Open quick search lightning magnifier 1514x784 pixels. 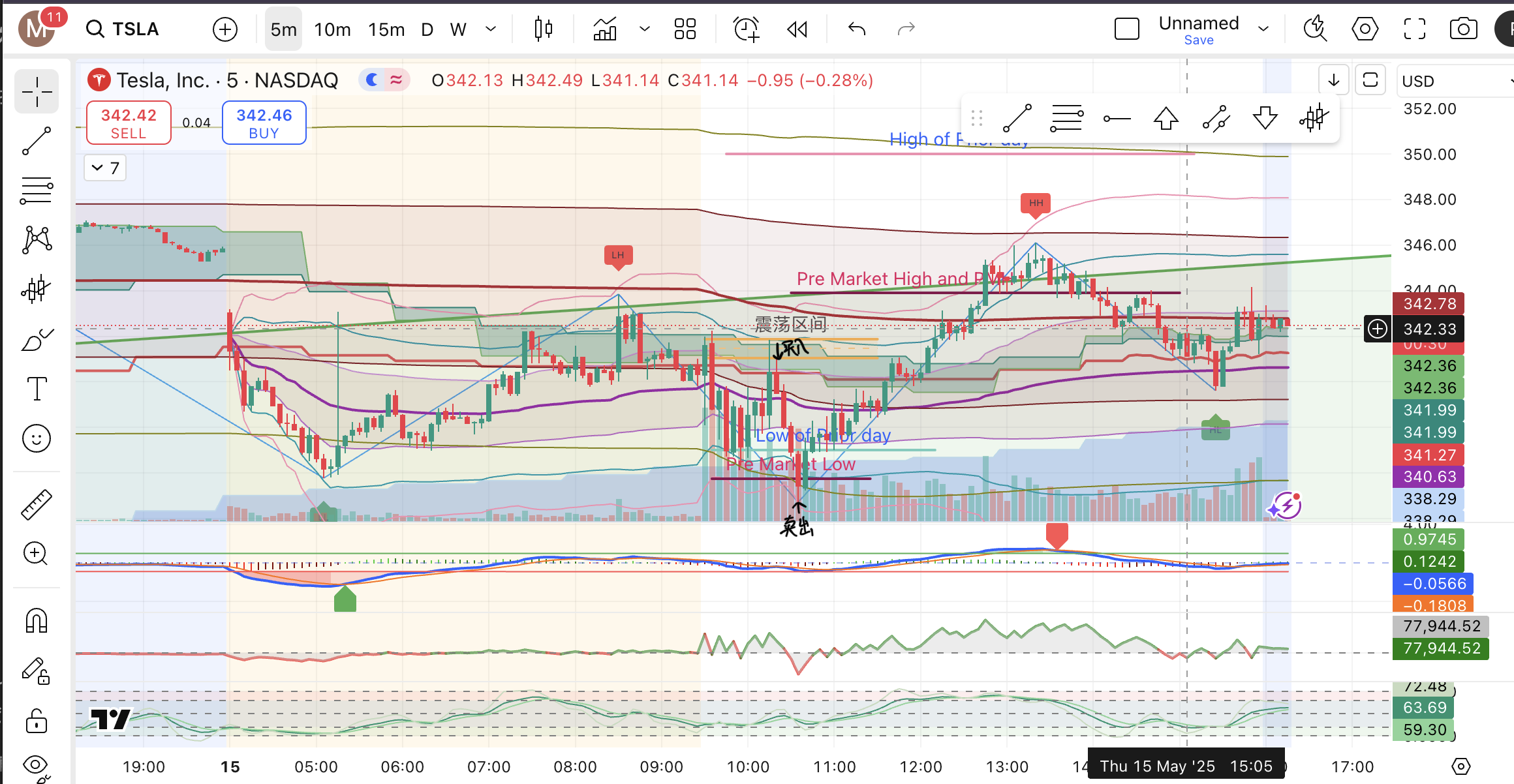click(x=1314, y=29)
